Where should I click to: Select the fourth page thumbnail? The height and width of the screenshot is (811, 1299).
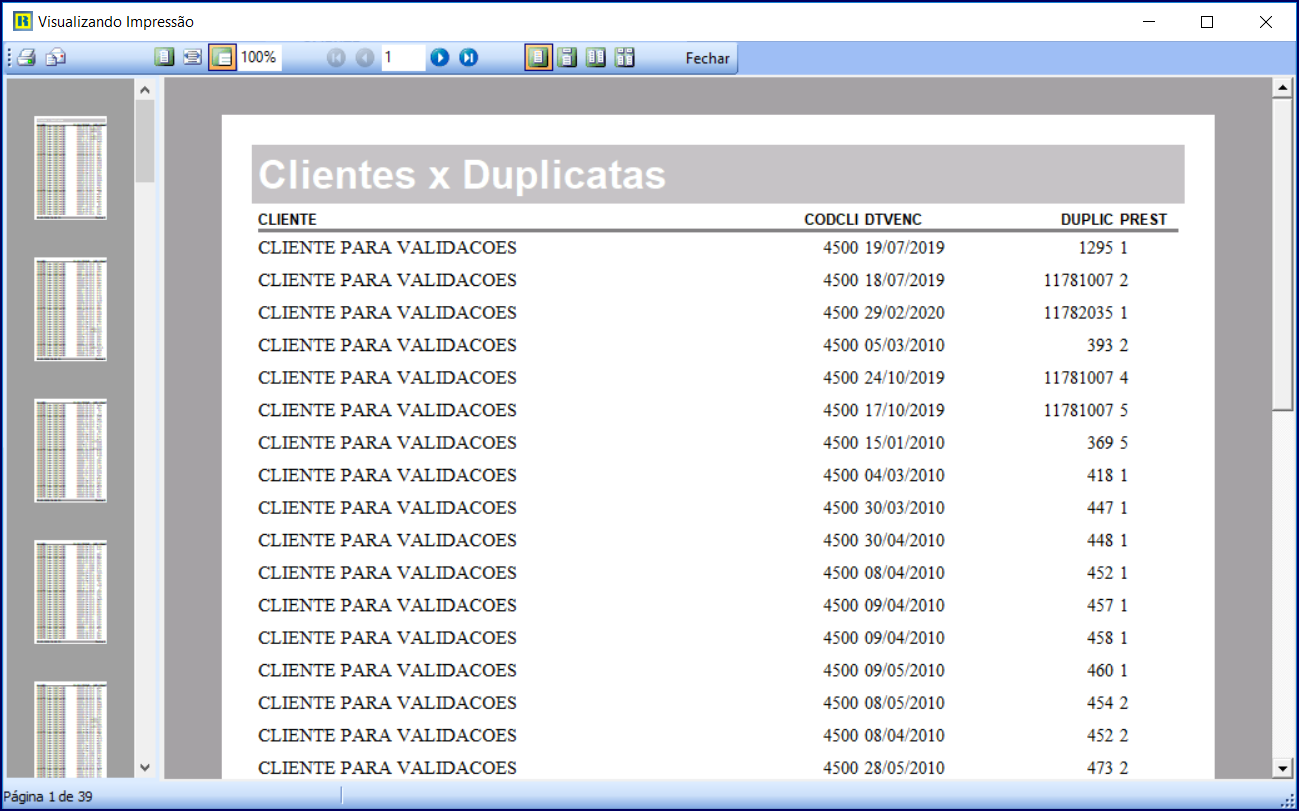coord(71,592)
